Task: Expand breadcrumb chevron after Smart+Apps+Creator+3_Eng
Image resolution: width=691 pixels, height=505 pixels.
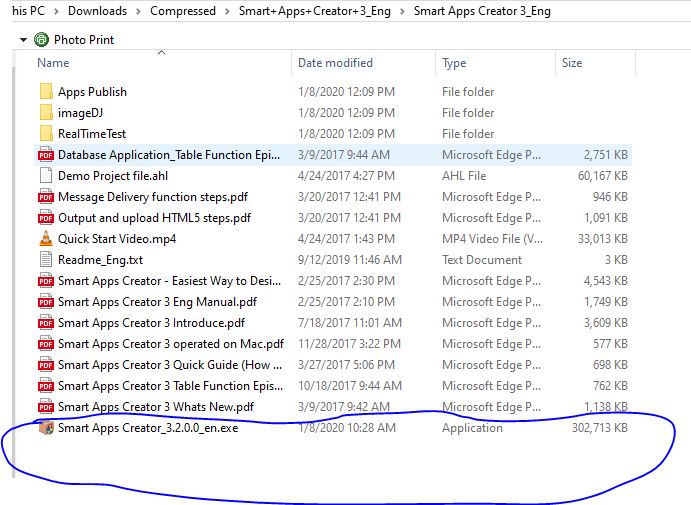Action: click(402, 11)
